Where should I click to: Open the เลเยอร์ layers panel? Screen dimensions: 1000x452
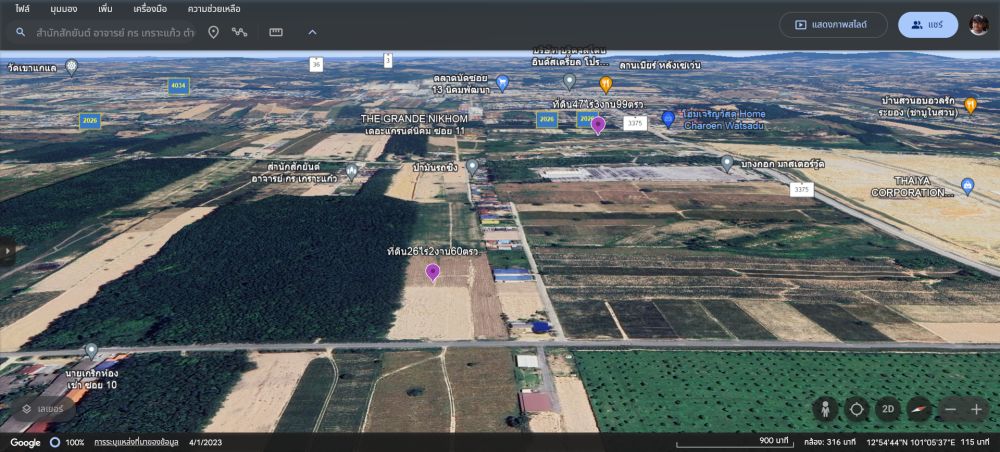tap(41, 408)
